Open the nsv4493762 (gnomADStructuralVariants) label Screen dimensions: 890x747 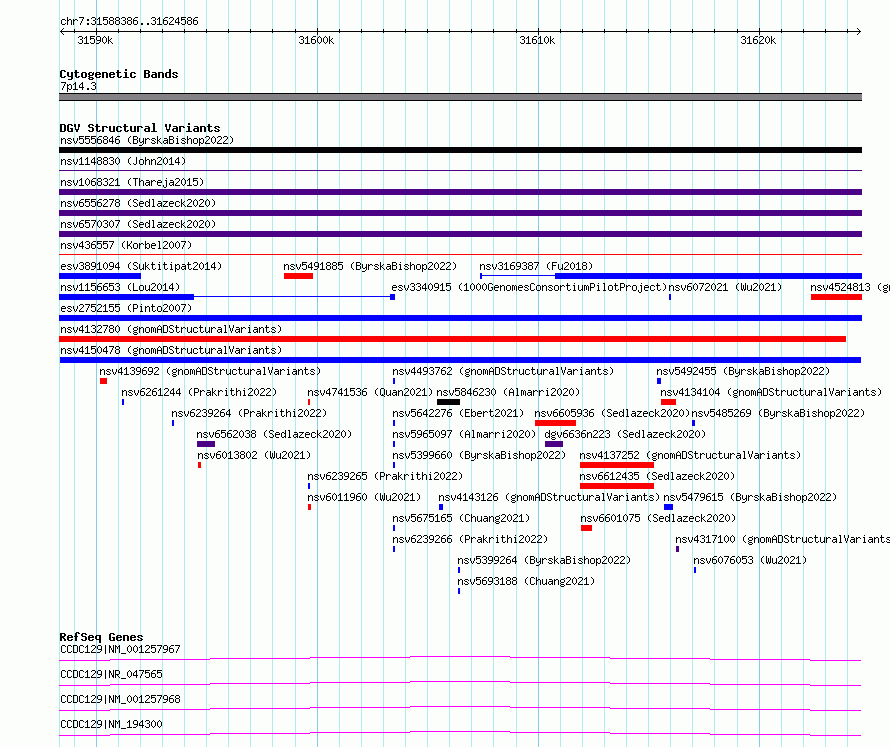point(503,371)
